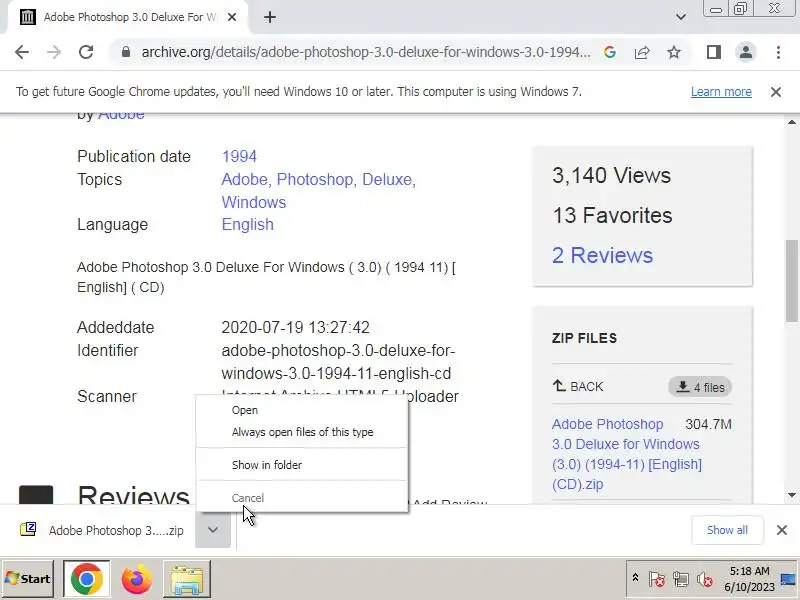Click the 2020-07-19 13:27:42 added date
Image resolution: width=800 pixels, height=600 pixels.
tap(295, 327)
